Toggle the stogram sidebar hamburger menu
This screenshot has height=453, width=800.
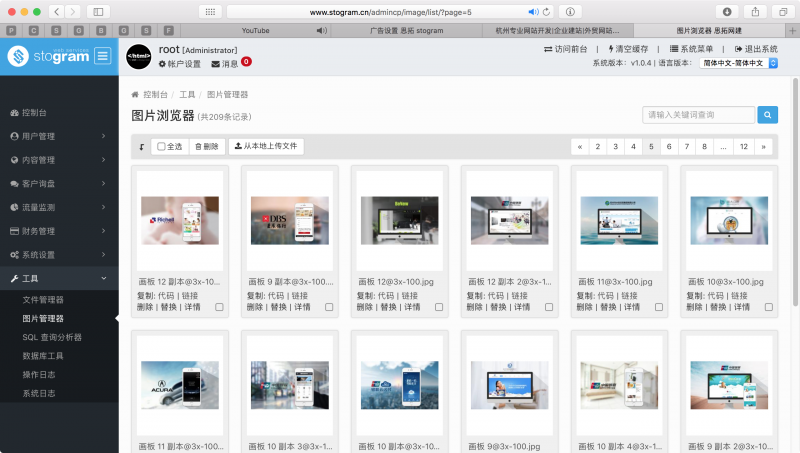coord(103,56)
